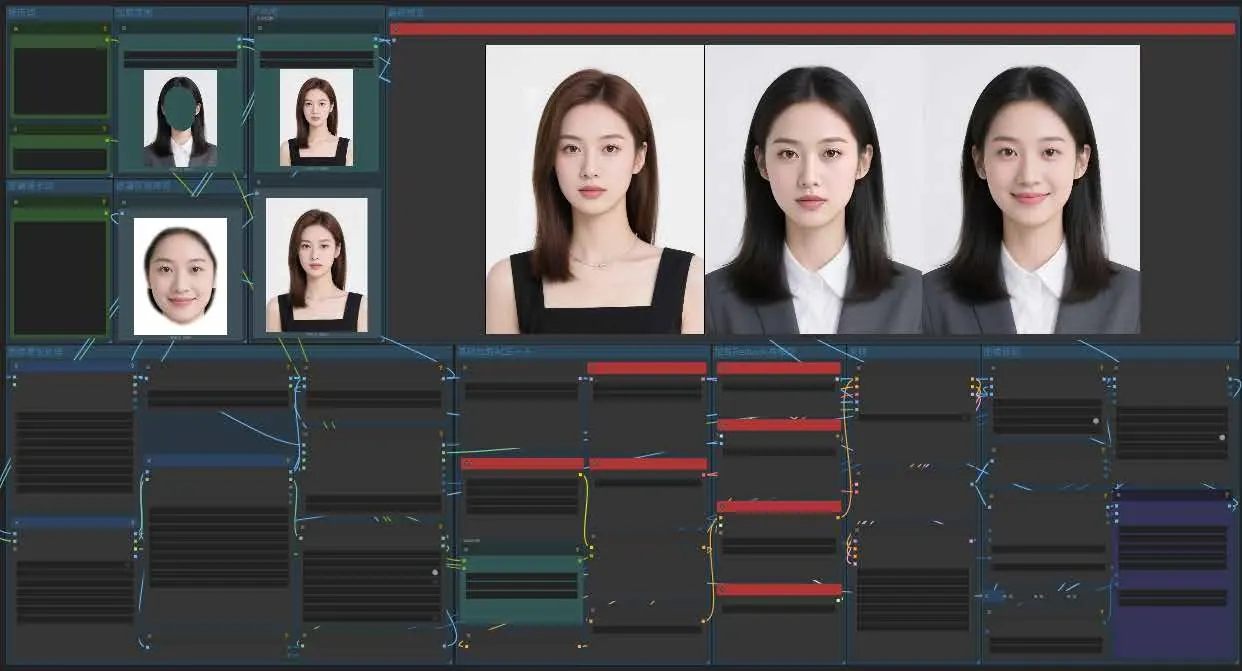Viewport: 1242px width, 671px height.
Task: Click the cropped smiling face image
Action: coord(180,276)
